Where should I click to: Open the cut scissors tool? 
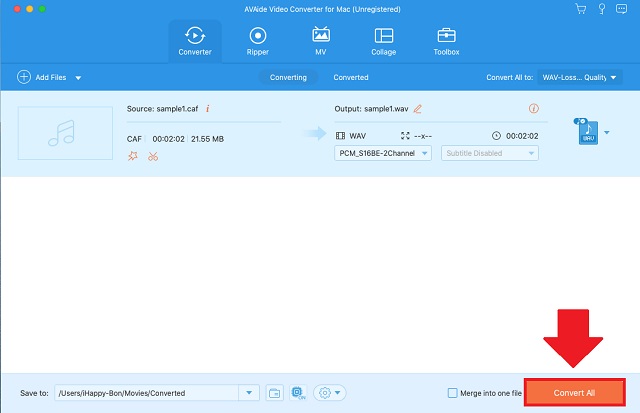[153, 156]
